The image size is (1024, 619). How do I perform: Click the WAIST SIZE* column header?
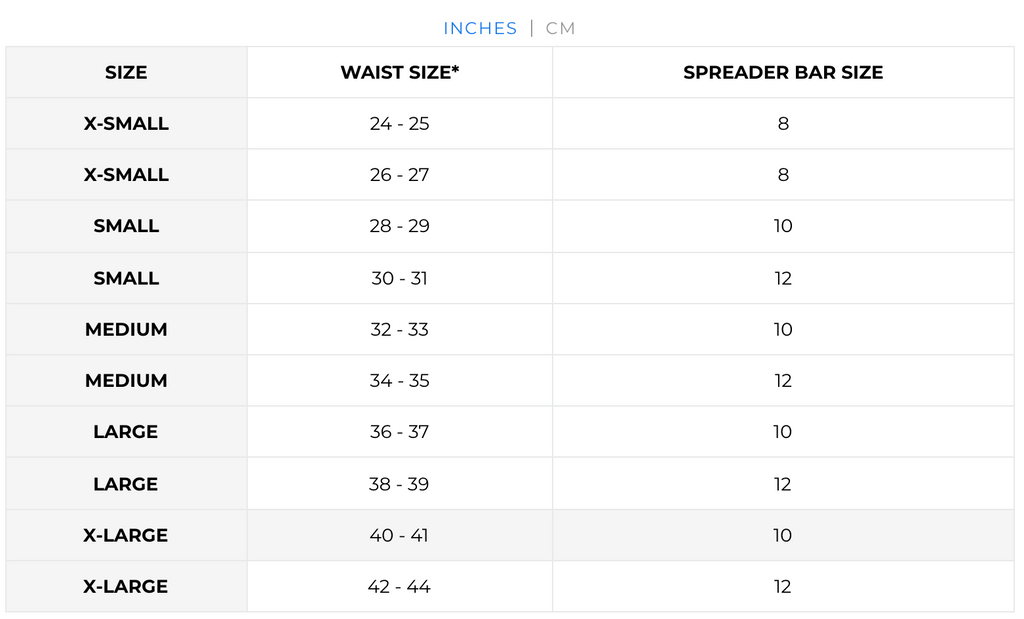(x=399, y=72)
